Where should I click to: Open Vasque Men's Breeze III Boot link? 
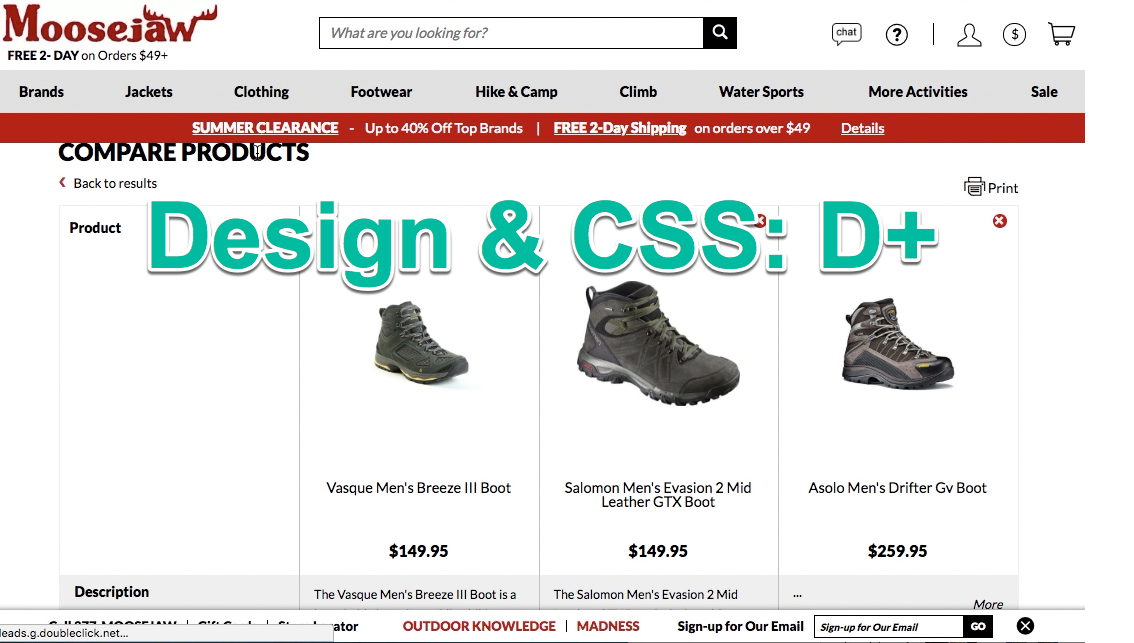(418, 487)
